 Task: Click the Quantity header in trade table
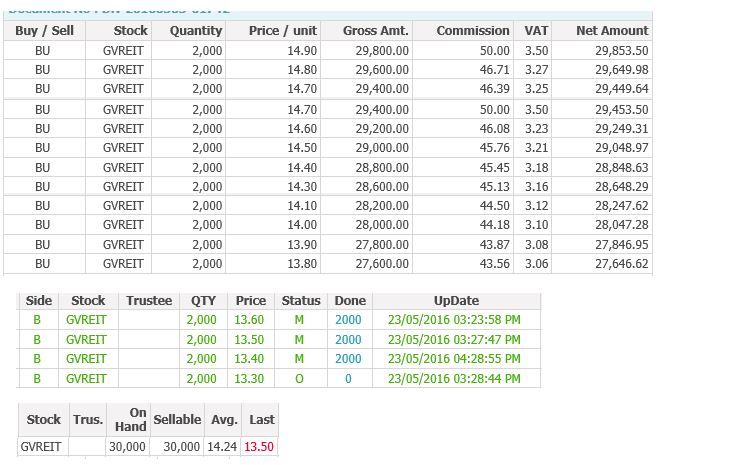coord(195,31)
